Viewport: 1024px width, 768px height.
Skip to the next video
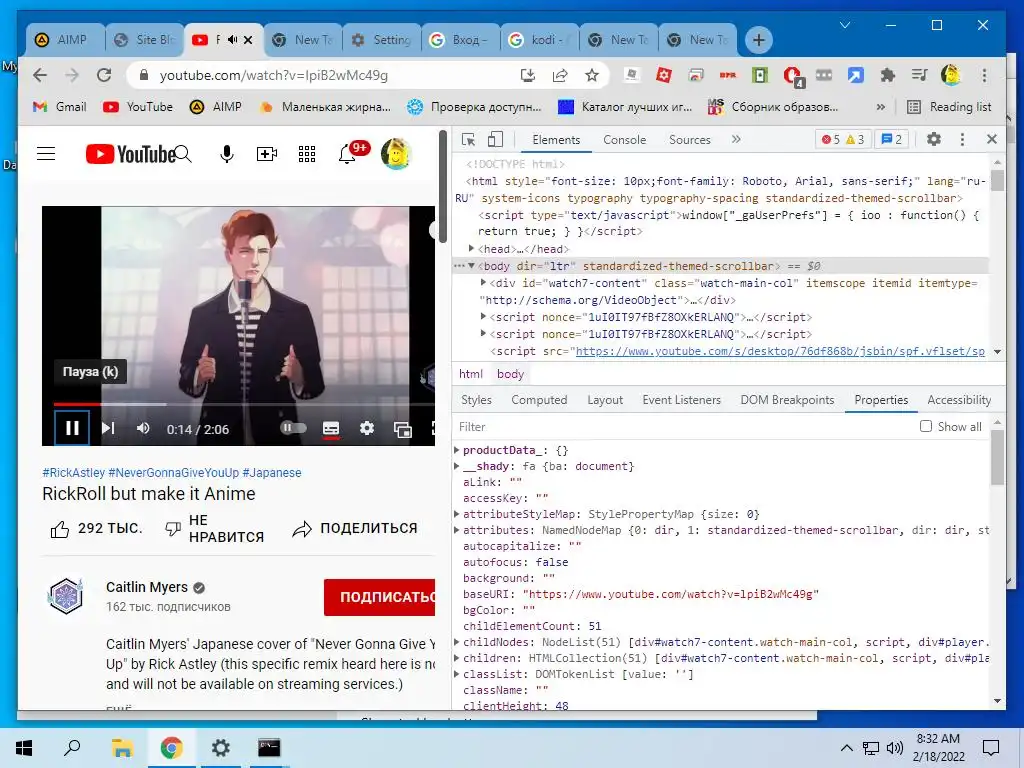[108, 428]
